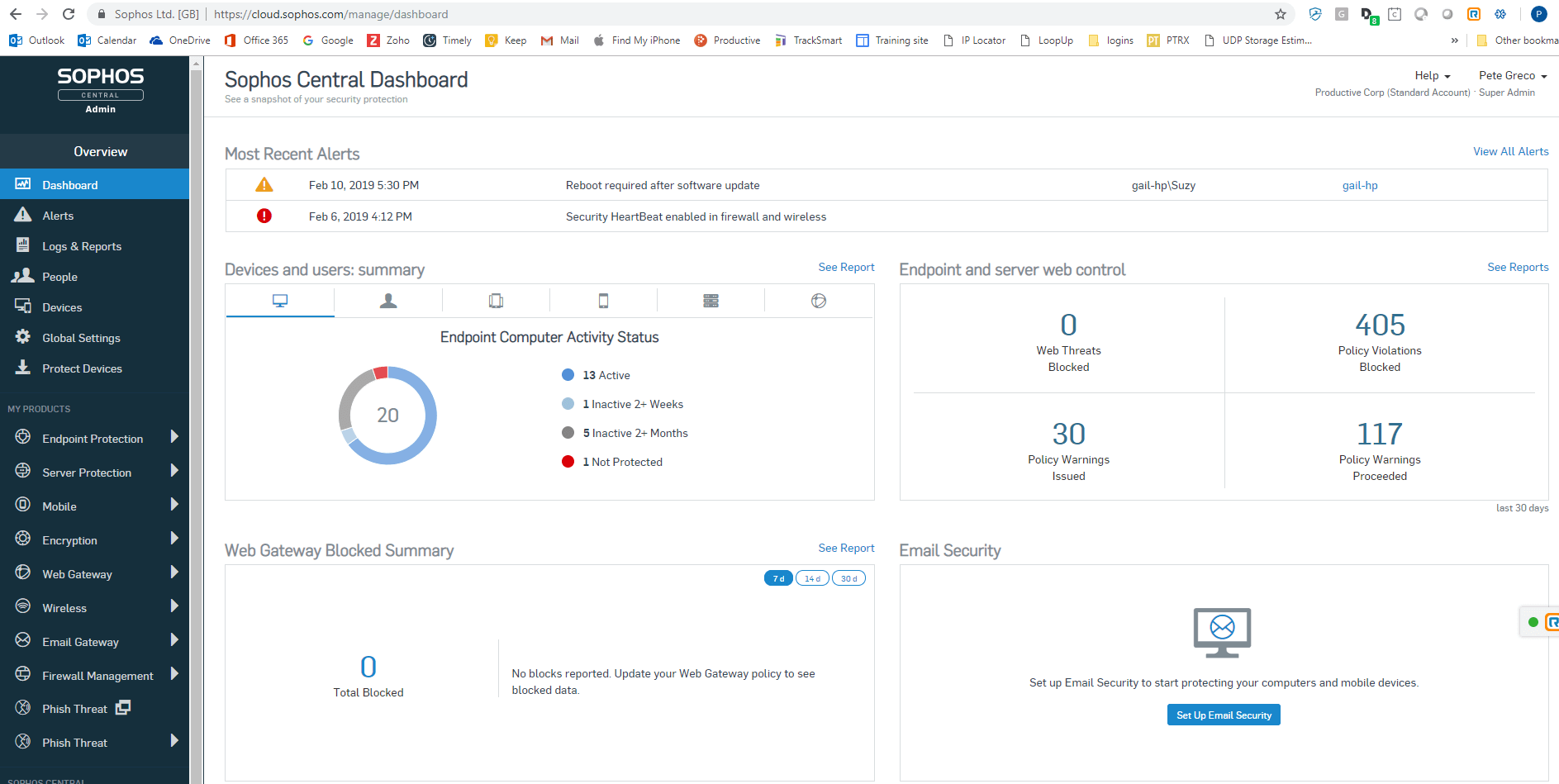This screenshot has height=784, width=1559.
Task: Click the Email Gateway envelope icon
Action: pos(23,640)
